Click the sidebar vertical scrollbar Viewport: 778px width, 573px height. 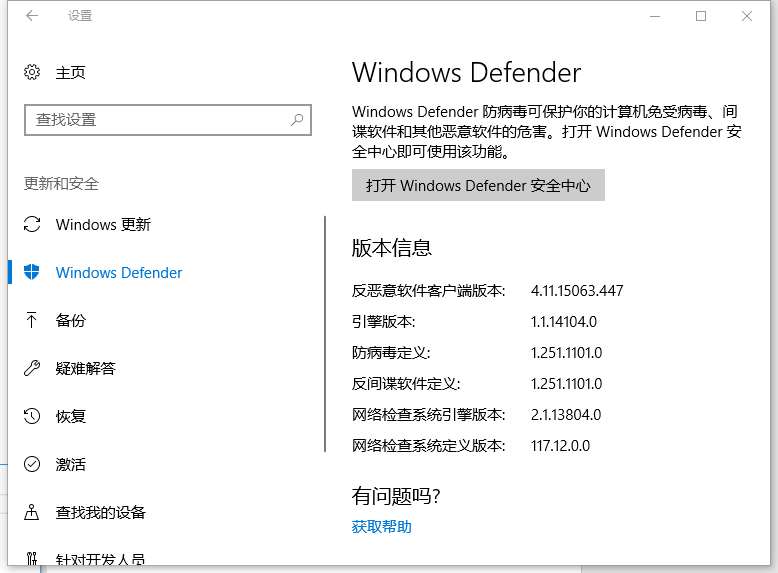(x=325, y=334)
